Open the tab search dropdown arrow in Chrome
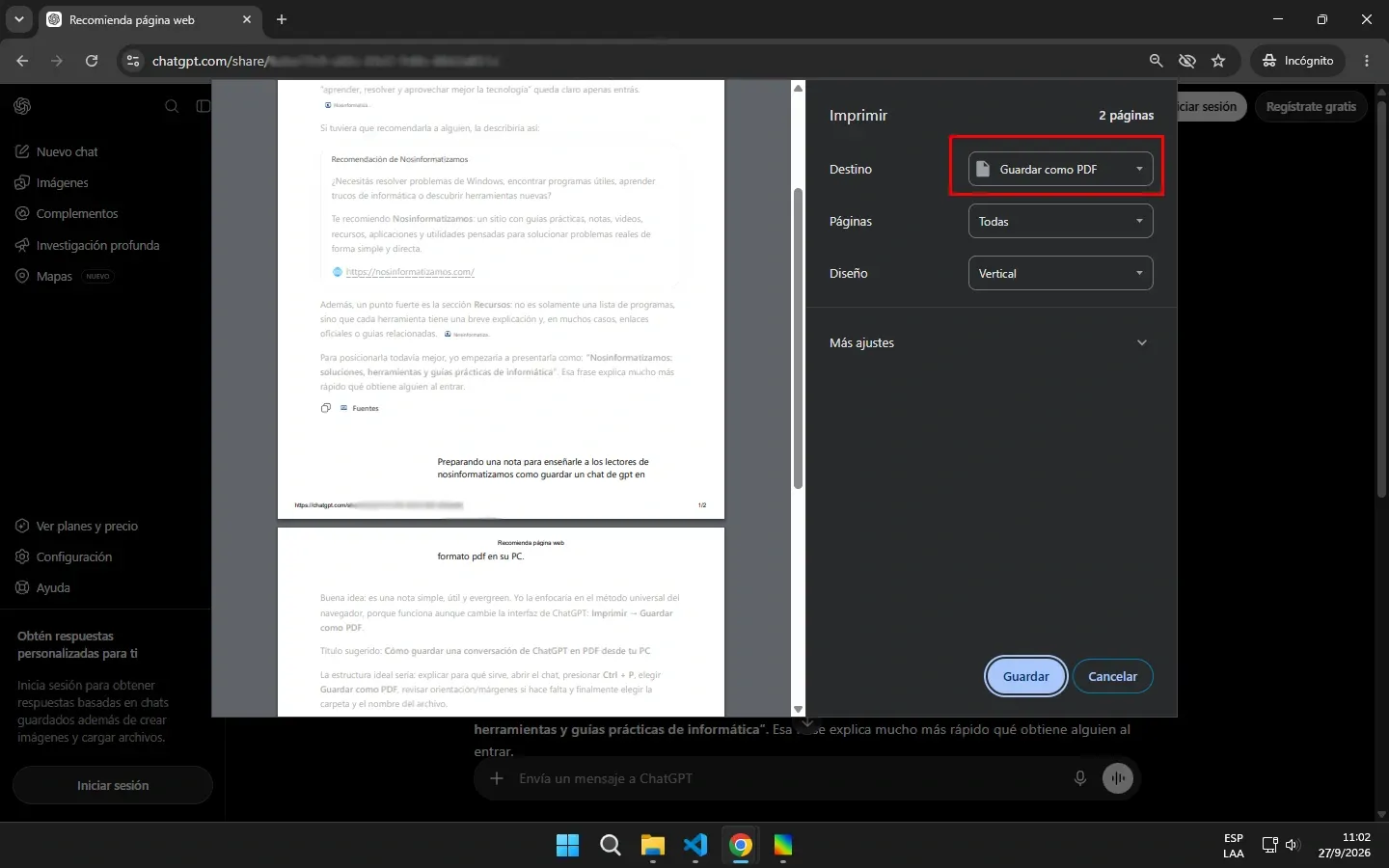This screenshot has width=1389, height=868. point(18,19)
